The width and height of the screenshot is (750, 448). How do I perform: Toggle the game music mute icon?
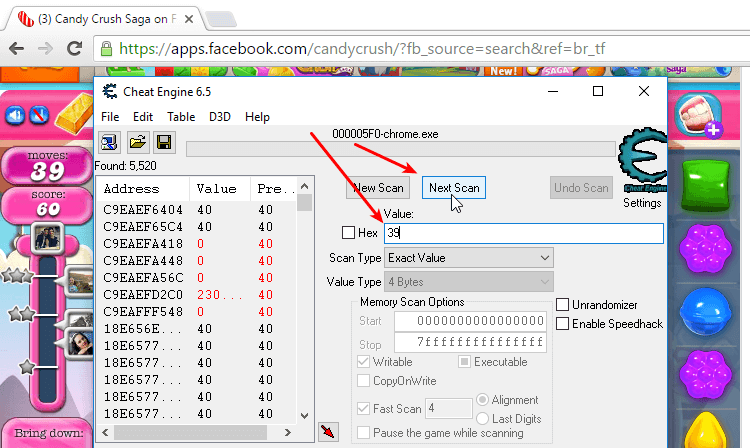[39, 115]
